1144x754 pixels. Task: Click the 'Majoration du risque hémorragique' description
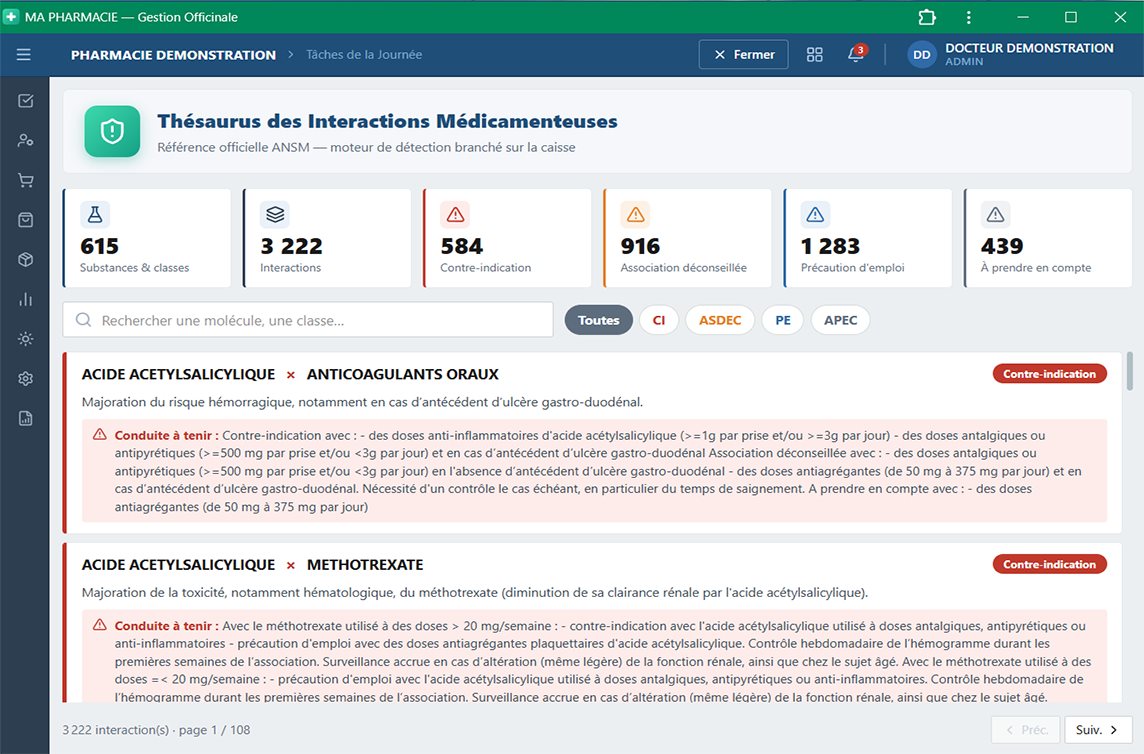coord(362,402)
